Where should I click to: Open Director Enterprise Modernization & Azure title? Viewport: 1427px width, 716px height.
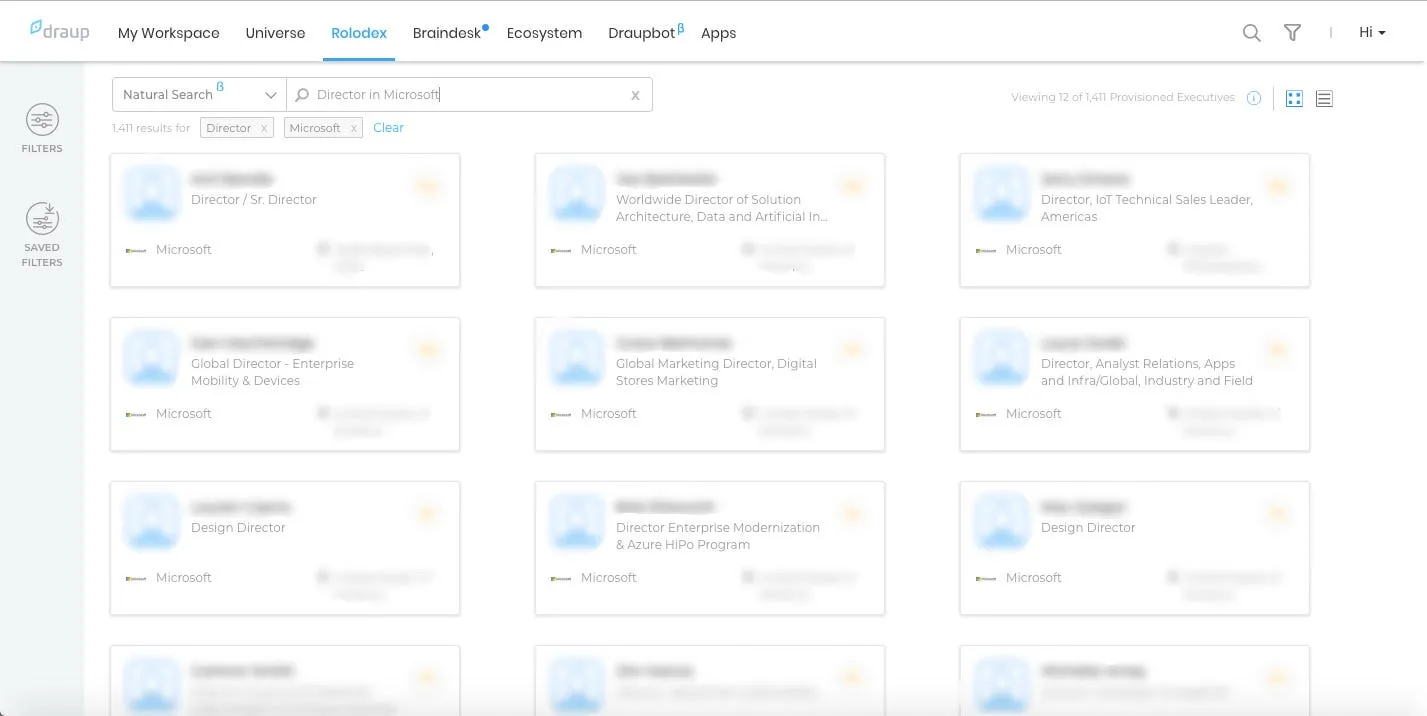click(x=718, y=536)
